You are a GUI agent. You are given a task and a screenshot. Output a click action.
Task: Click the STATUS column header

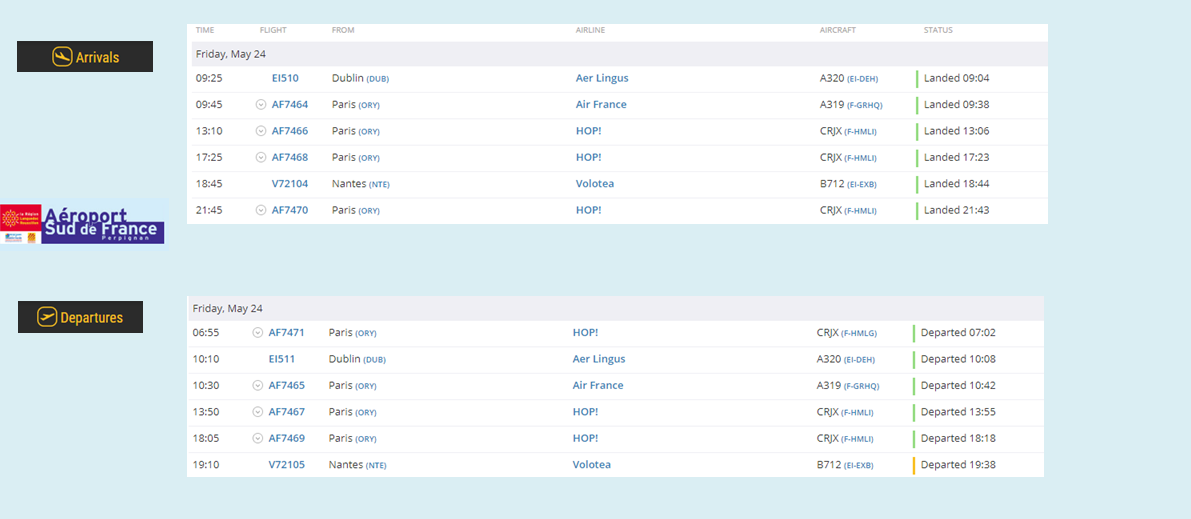938,30
